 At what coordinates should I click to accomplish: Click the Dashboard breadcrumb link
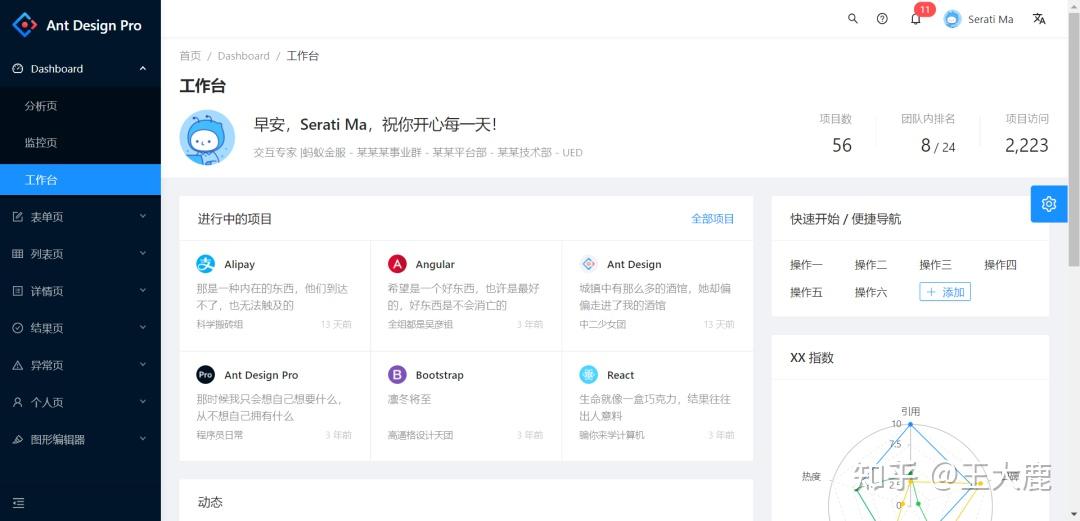tap(244, 56)
